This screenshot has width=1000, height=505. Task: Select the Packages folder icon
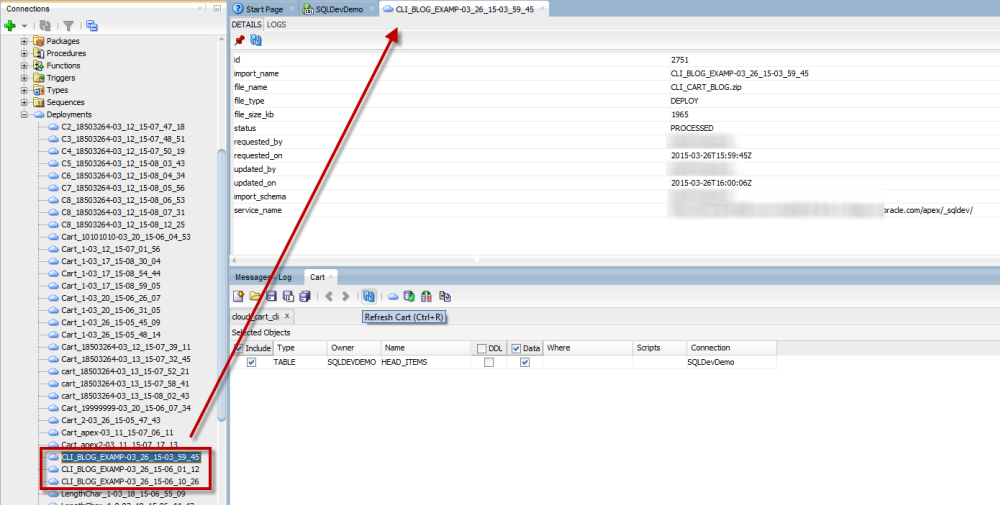tap(38, 41)
